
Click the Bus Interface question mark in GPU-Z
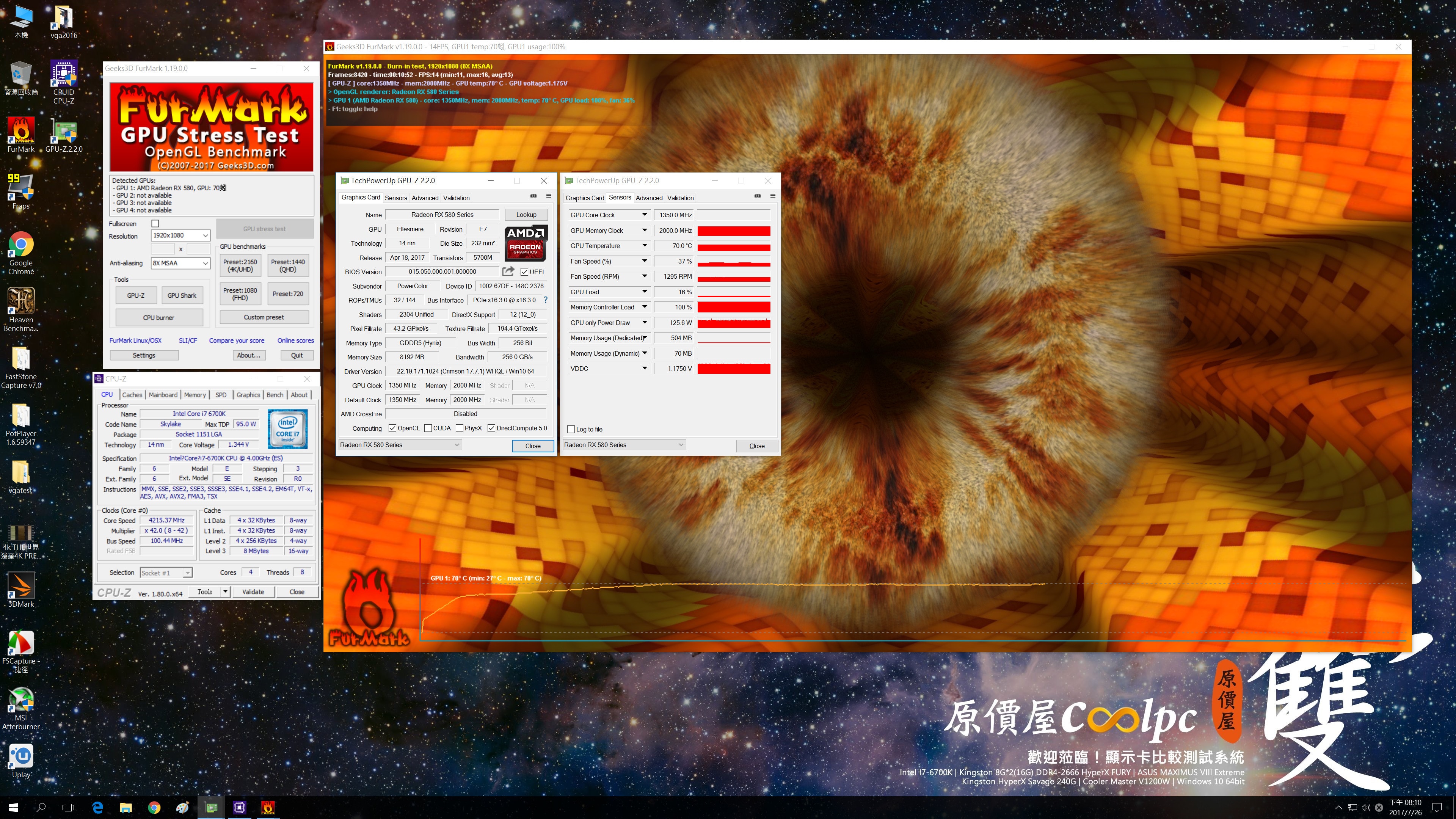click(x=546, y=300)
